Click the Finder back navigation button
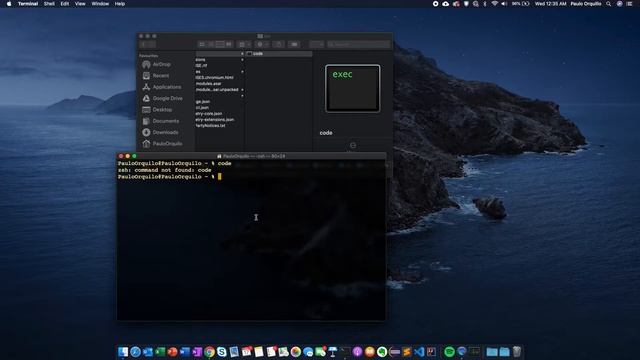Image resolution: width=640 pixels, height=360 pixels. pyautogui.click(x=144, y=44)
